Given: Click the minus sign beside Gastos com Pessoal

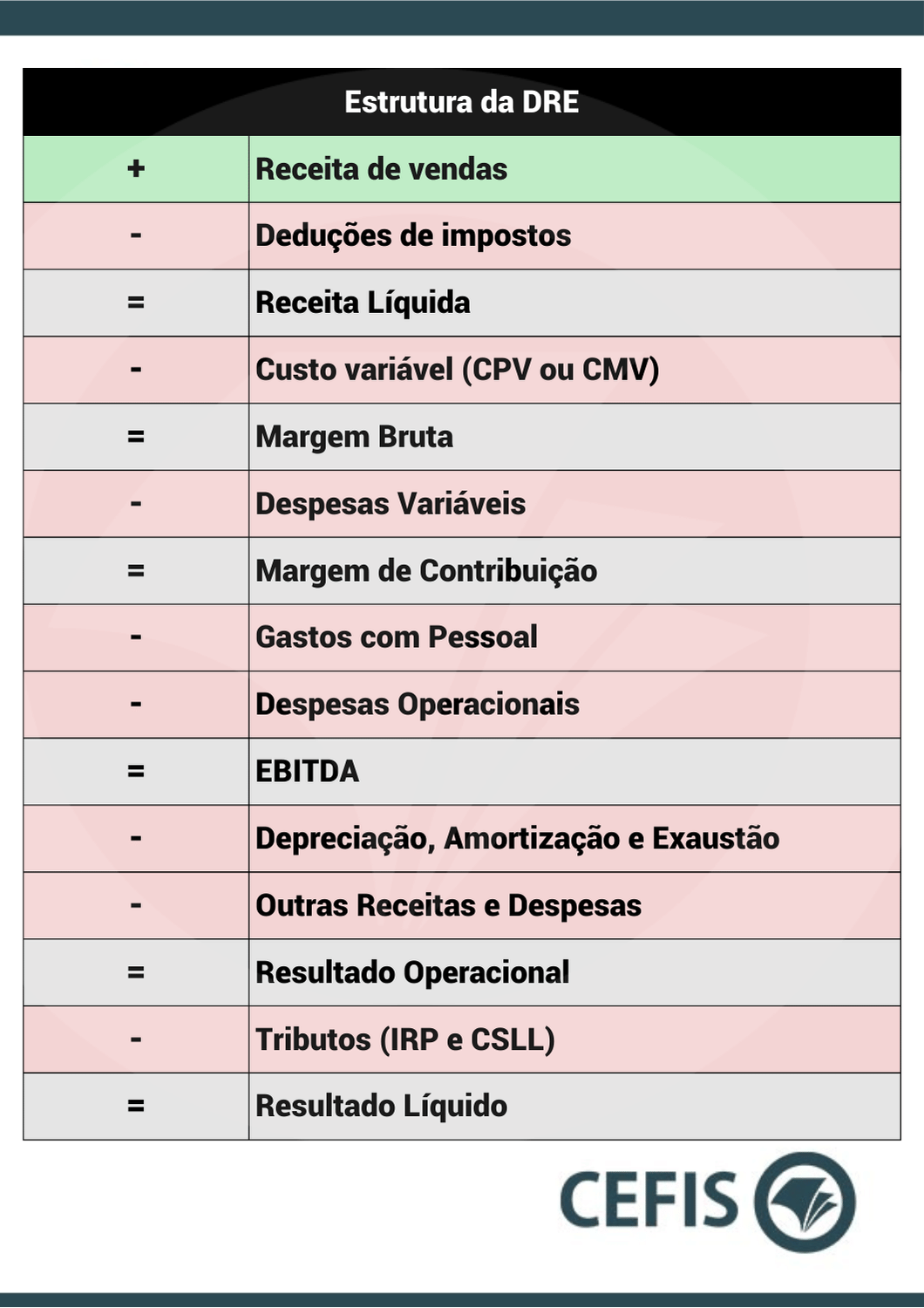Looking at the screenshot, I should pyautogui.click(x=136, y=637).
